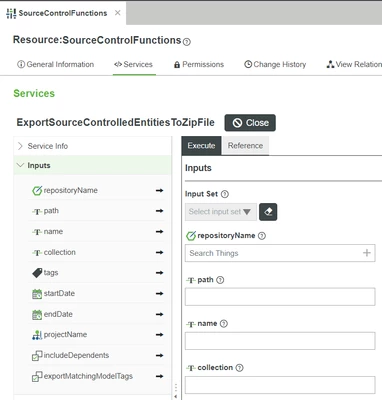The height and width of the screenshot is (400, 382).
Task: Select path in the inputs list
Action: pos(51,211)
